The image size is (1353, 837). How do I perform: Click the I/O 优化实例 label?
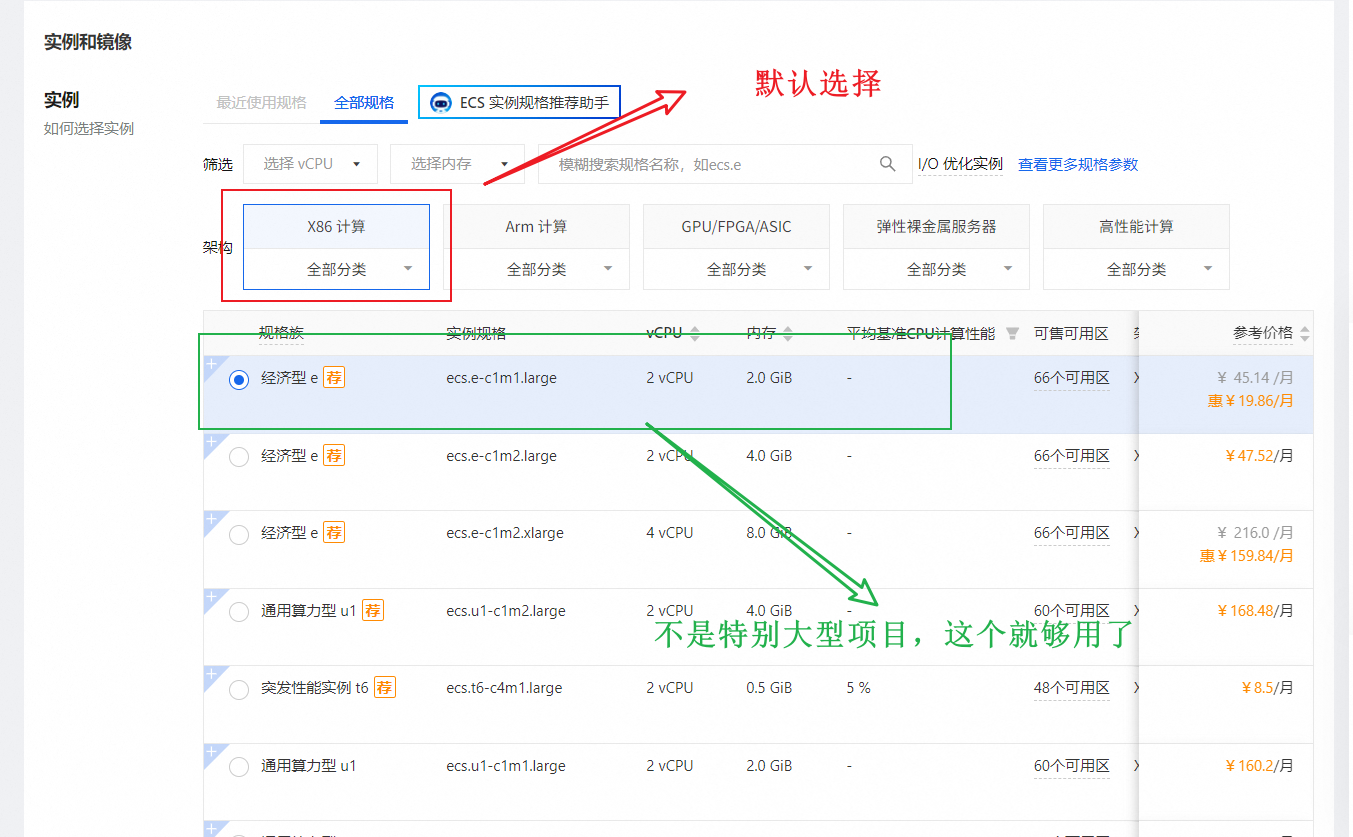tap(960, 164)
